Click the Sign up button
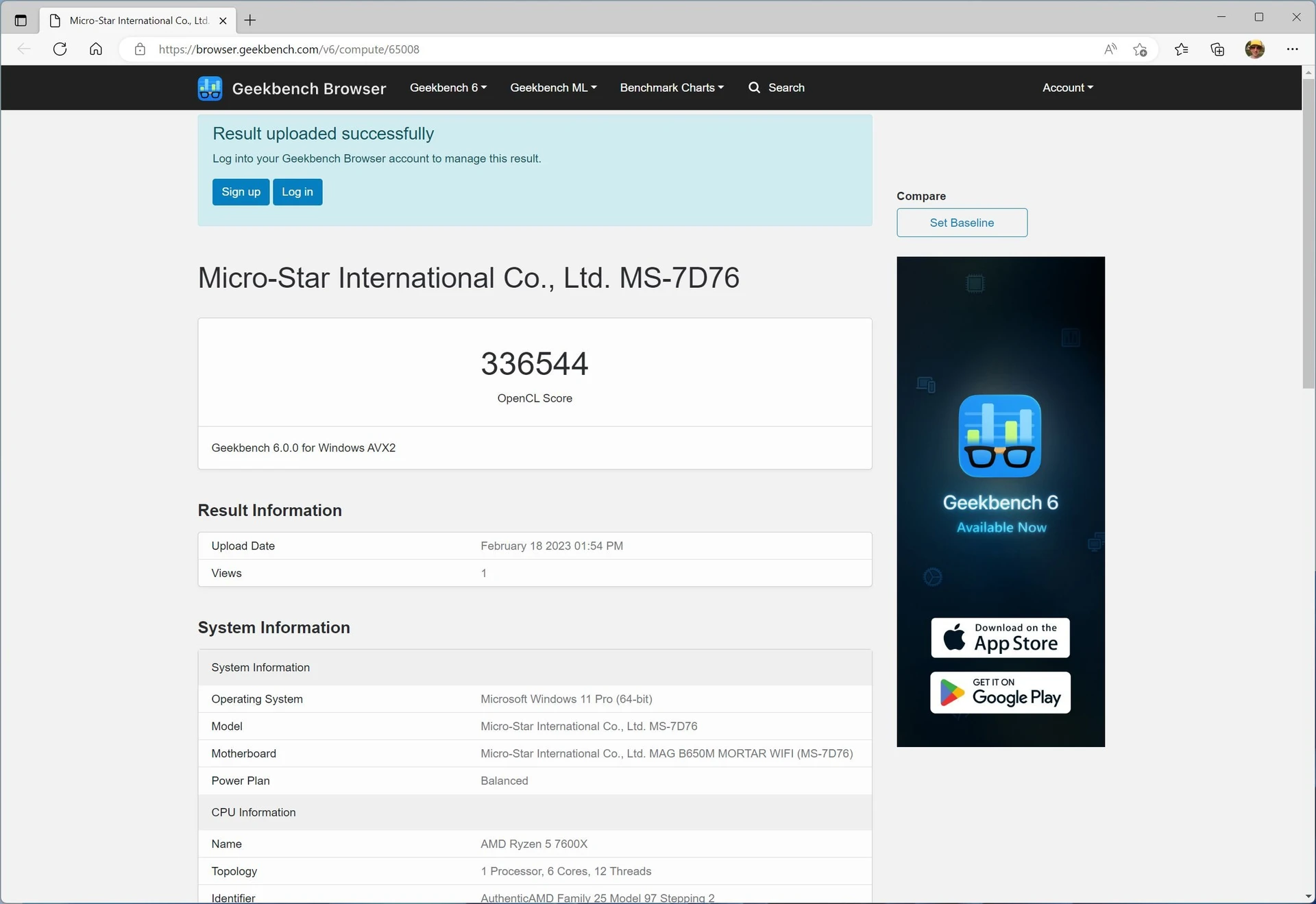This screenshot has height=904, width=1316. 241,192
